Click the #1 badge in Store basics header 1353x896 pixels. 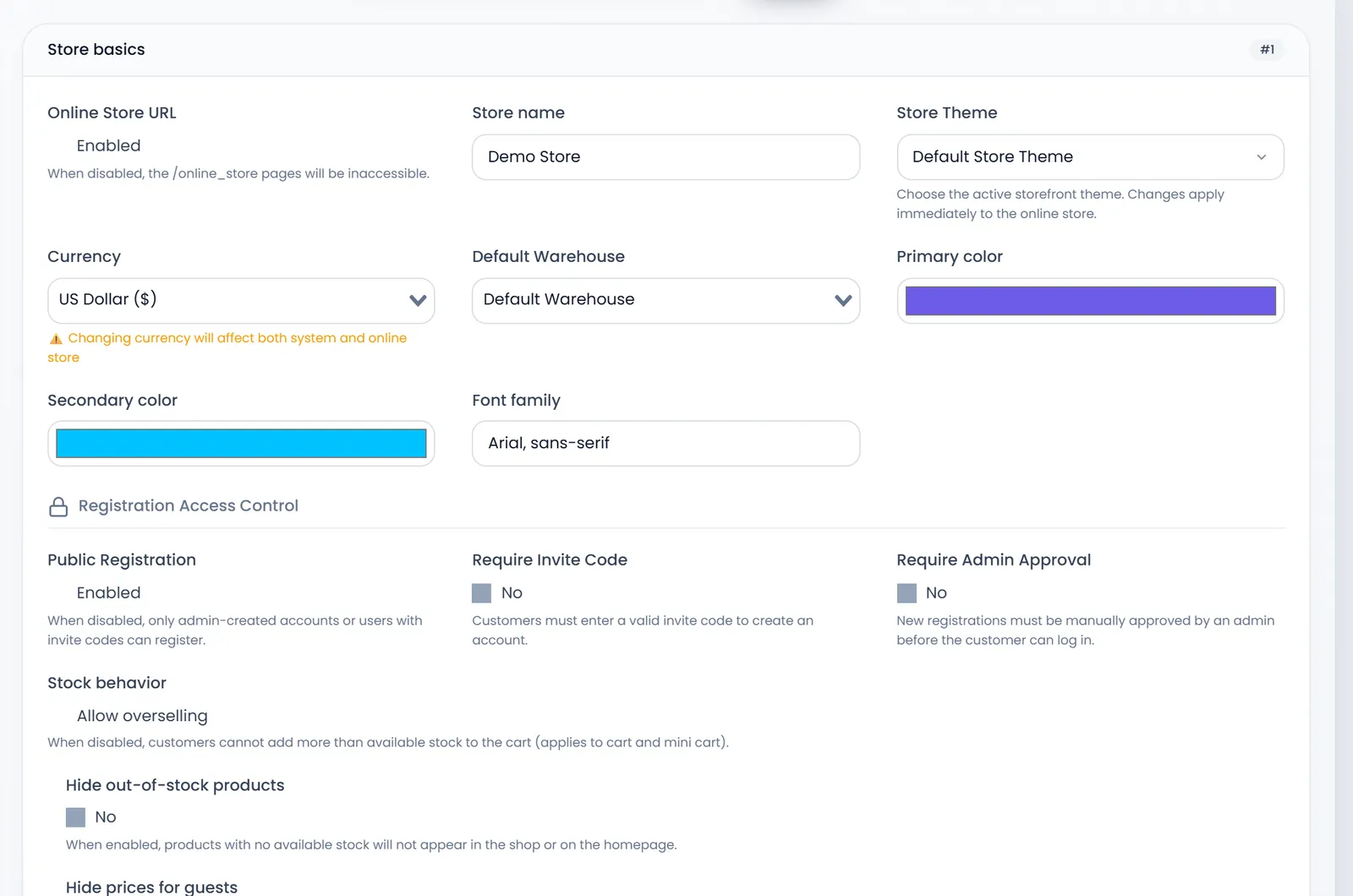pyautogui.click(x=1267, y=50)
